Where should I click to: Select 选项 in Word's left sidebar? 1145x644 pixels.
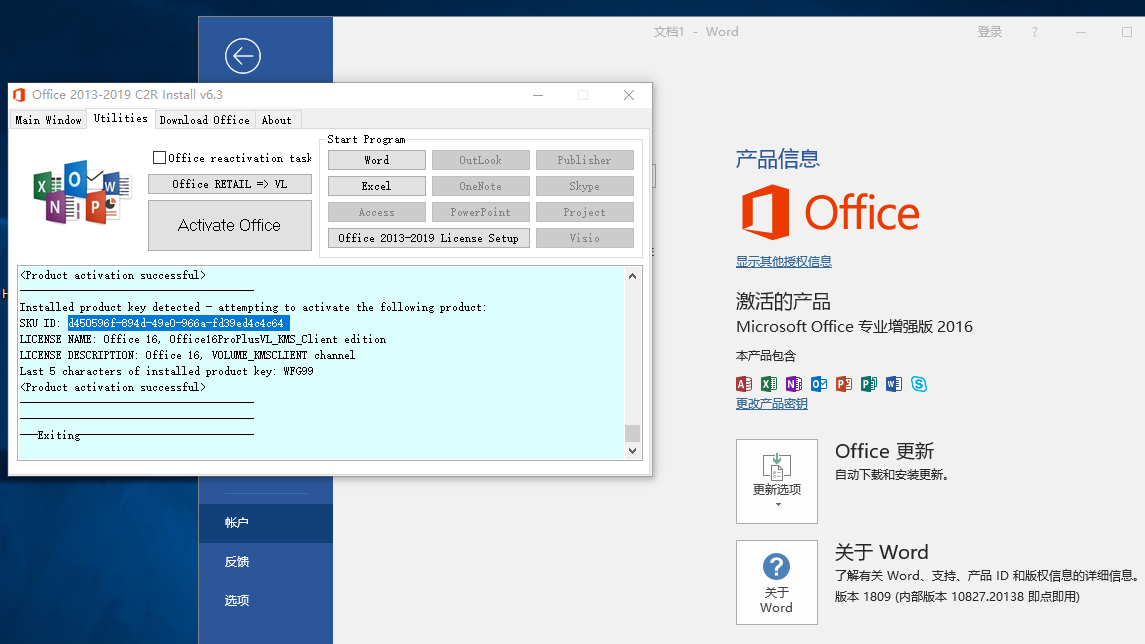(x=237, y=600)
